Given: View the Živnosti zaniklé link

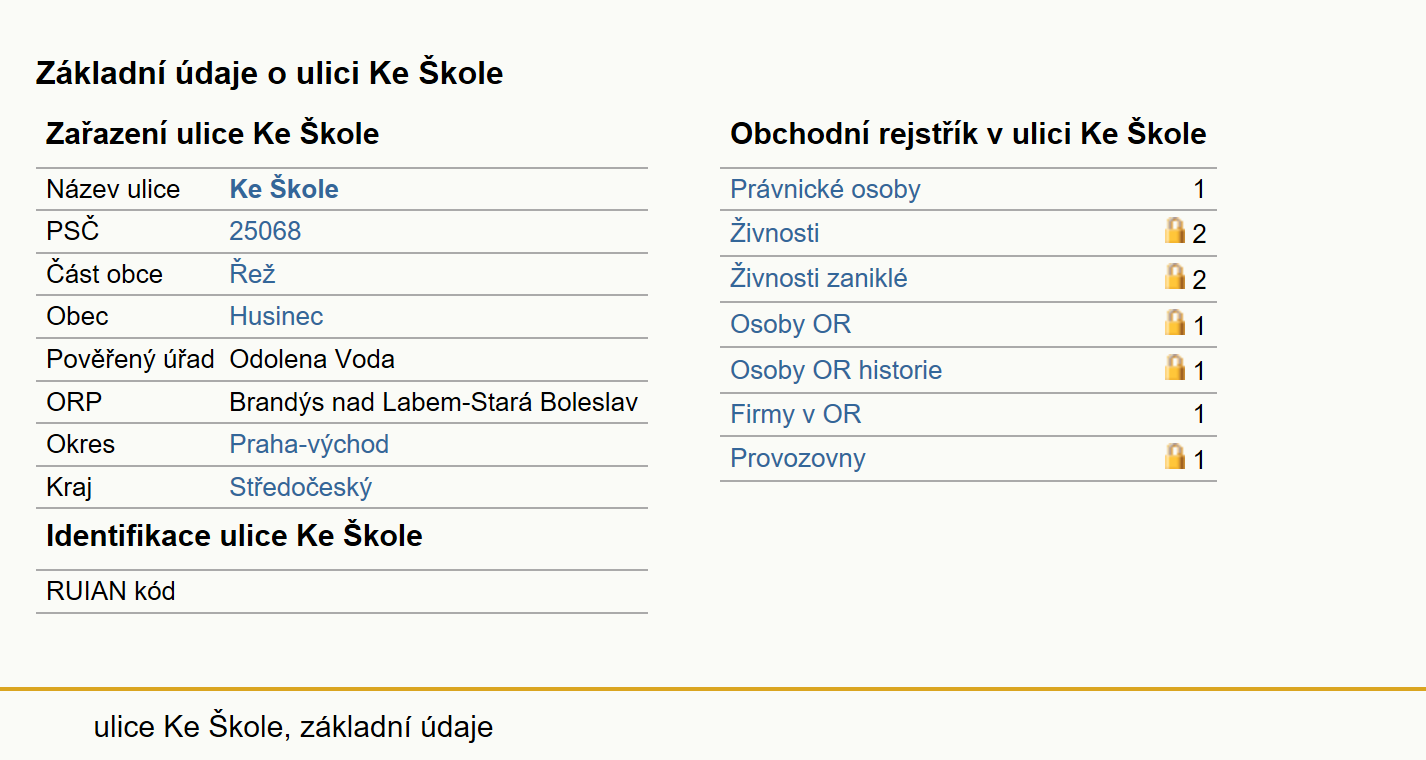Looking at the screenshot, I should tap(819, 278).
